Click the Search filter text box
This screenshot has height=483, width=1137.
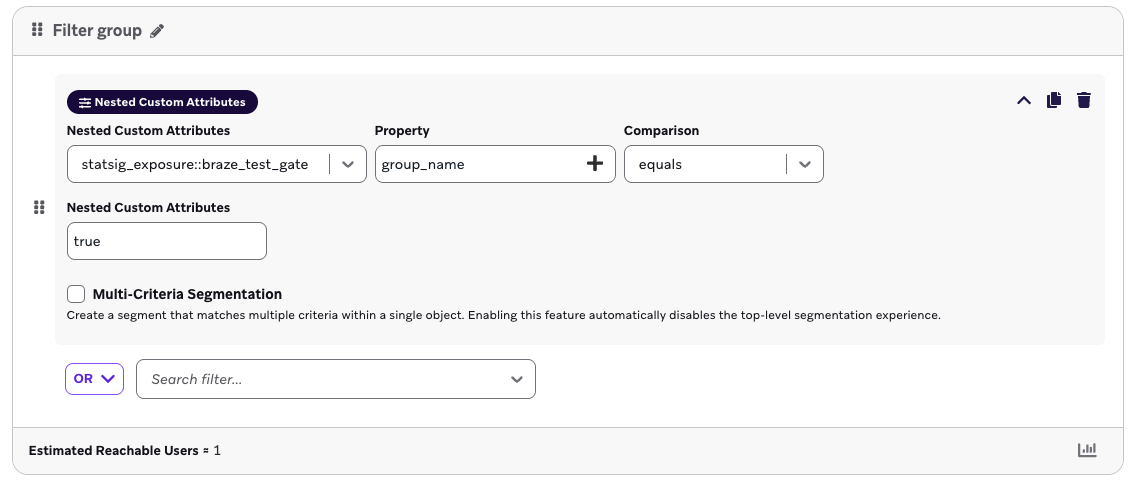point(320,379)
